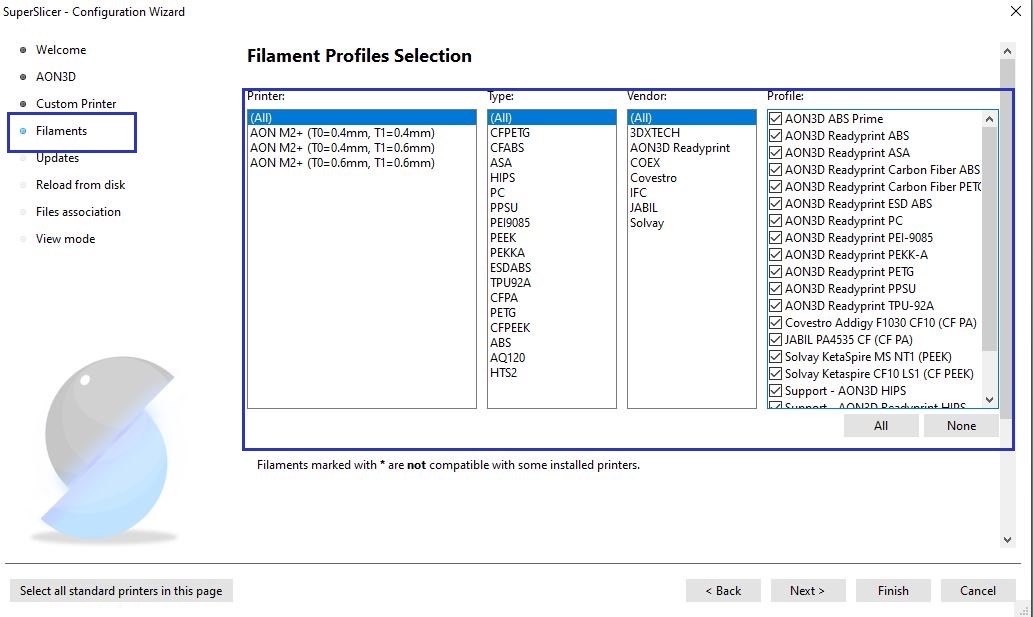This screenshot has height=617, width=1033.
Task: Go to View mode step
Action: pos(65,239)
